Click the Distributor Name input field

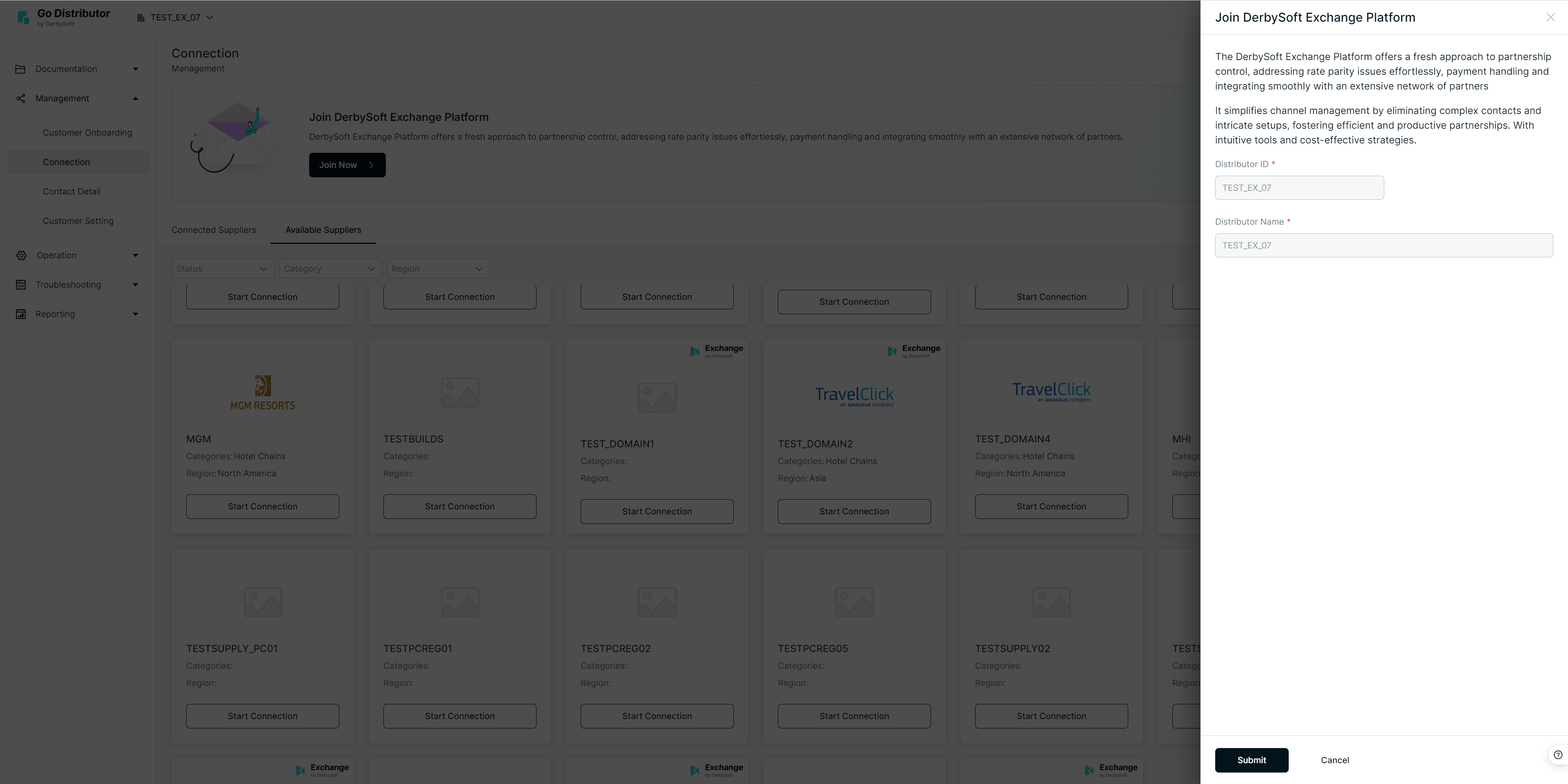1383,245
